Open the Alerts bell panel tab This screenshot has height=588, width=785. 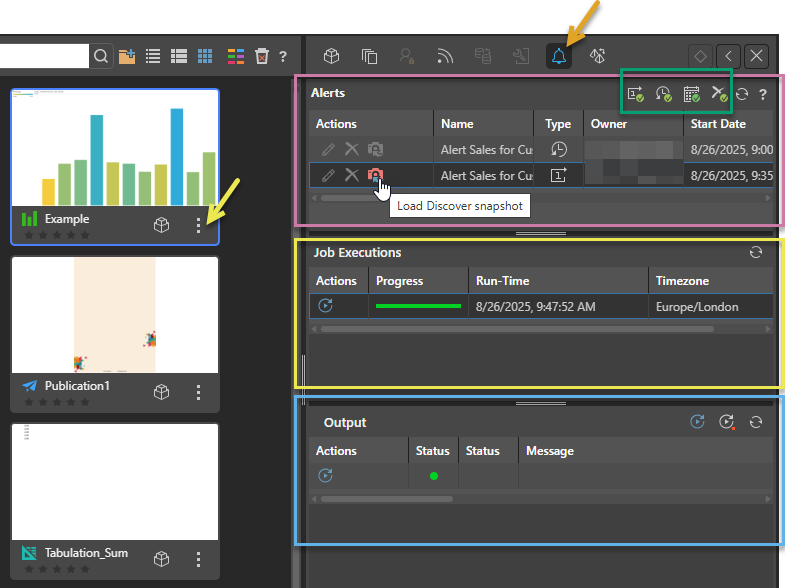pos(559,56)
